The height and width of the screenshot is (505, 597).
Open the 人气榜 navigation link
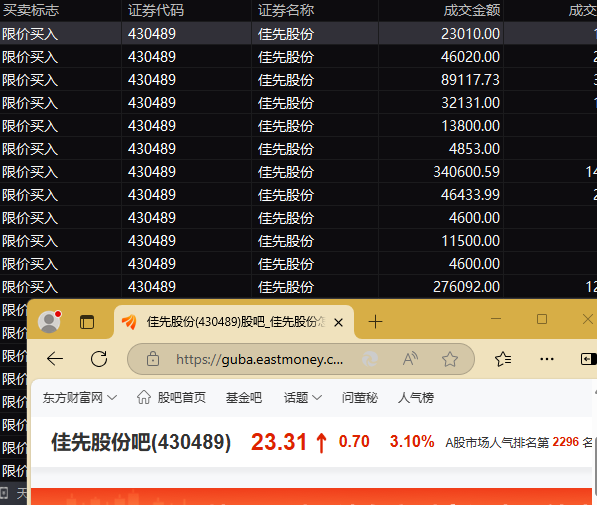[416, 398]
